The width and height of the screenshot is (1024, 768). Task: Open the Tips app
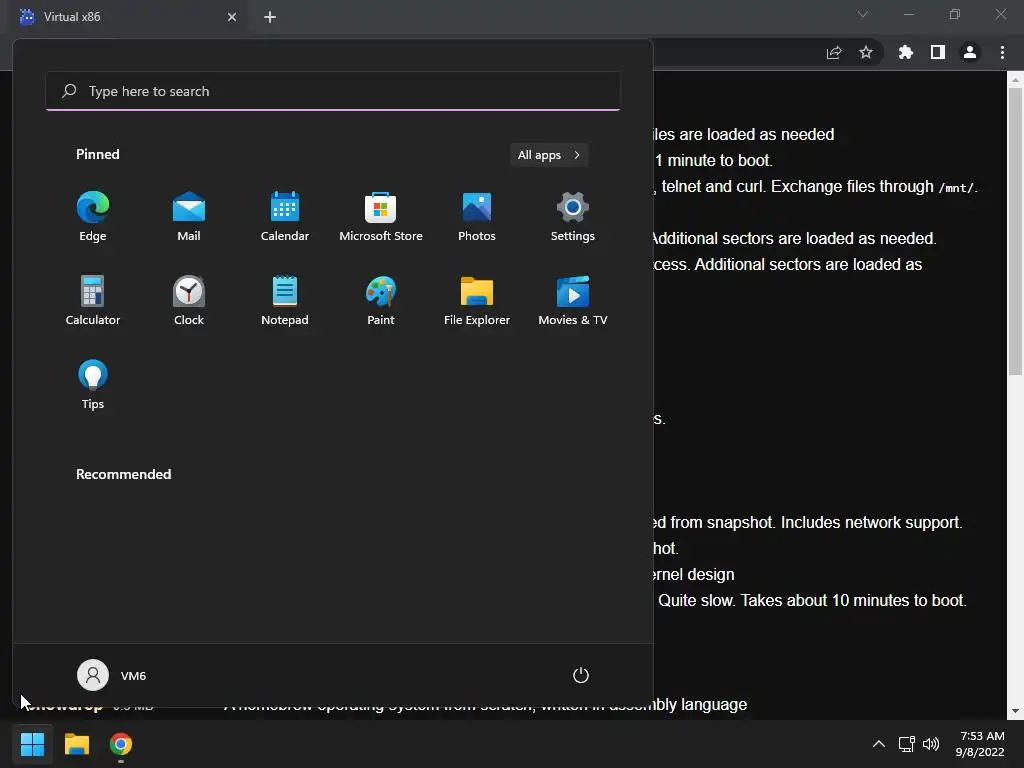click(93, 385)
